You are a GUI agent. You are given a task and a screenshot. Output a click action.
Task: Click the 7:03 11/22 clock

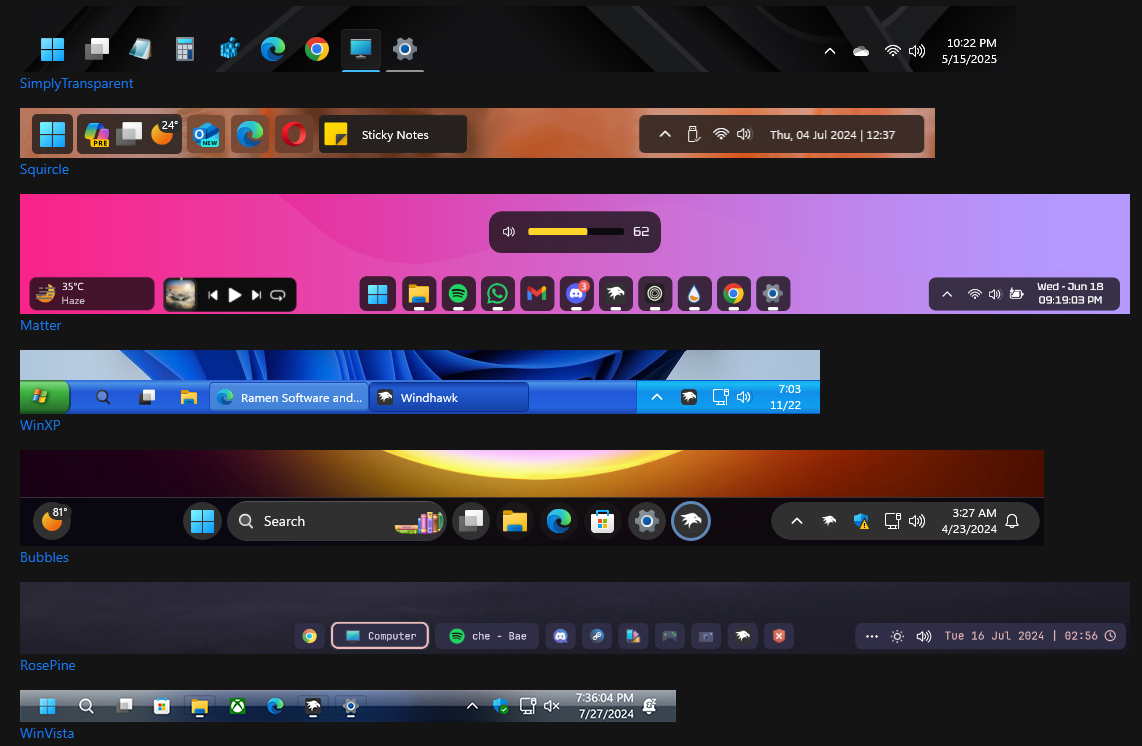pos(787,397)
